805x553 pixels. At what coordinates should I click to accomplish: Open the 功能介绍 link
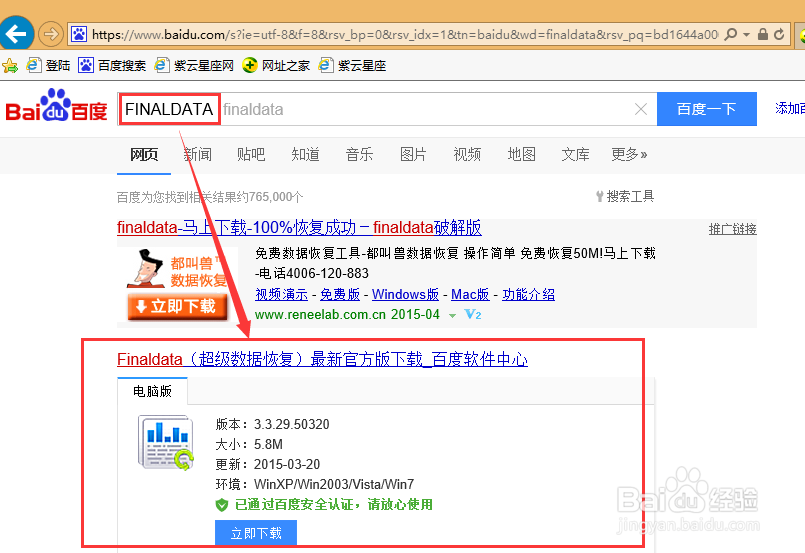coord(529,294)
